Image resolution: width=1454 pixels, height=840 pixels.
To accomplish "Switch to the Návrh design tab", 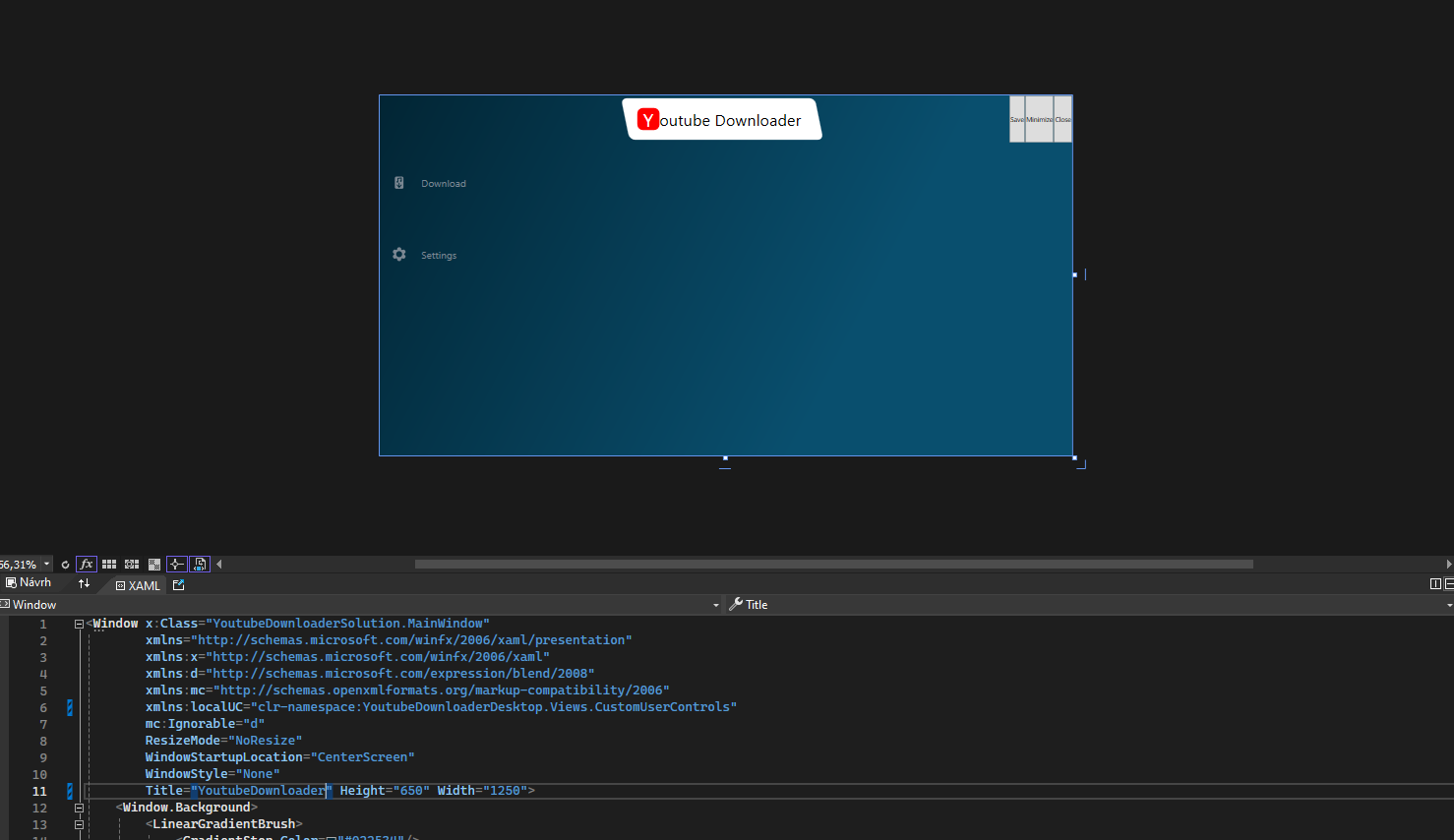I will [30, 583].
